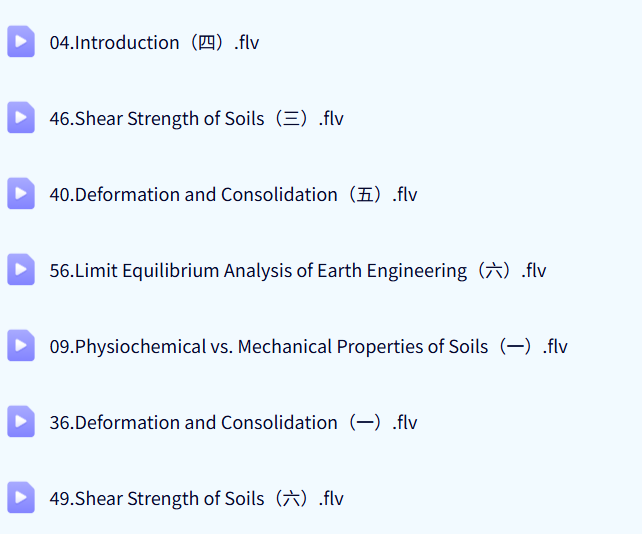The width and height of the screenshot is (642, 534).
Task: Click video icon for 46.Shear Strength of Soils
Action: pos(21,118)
